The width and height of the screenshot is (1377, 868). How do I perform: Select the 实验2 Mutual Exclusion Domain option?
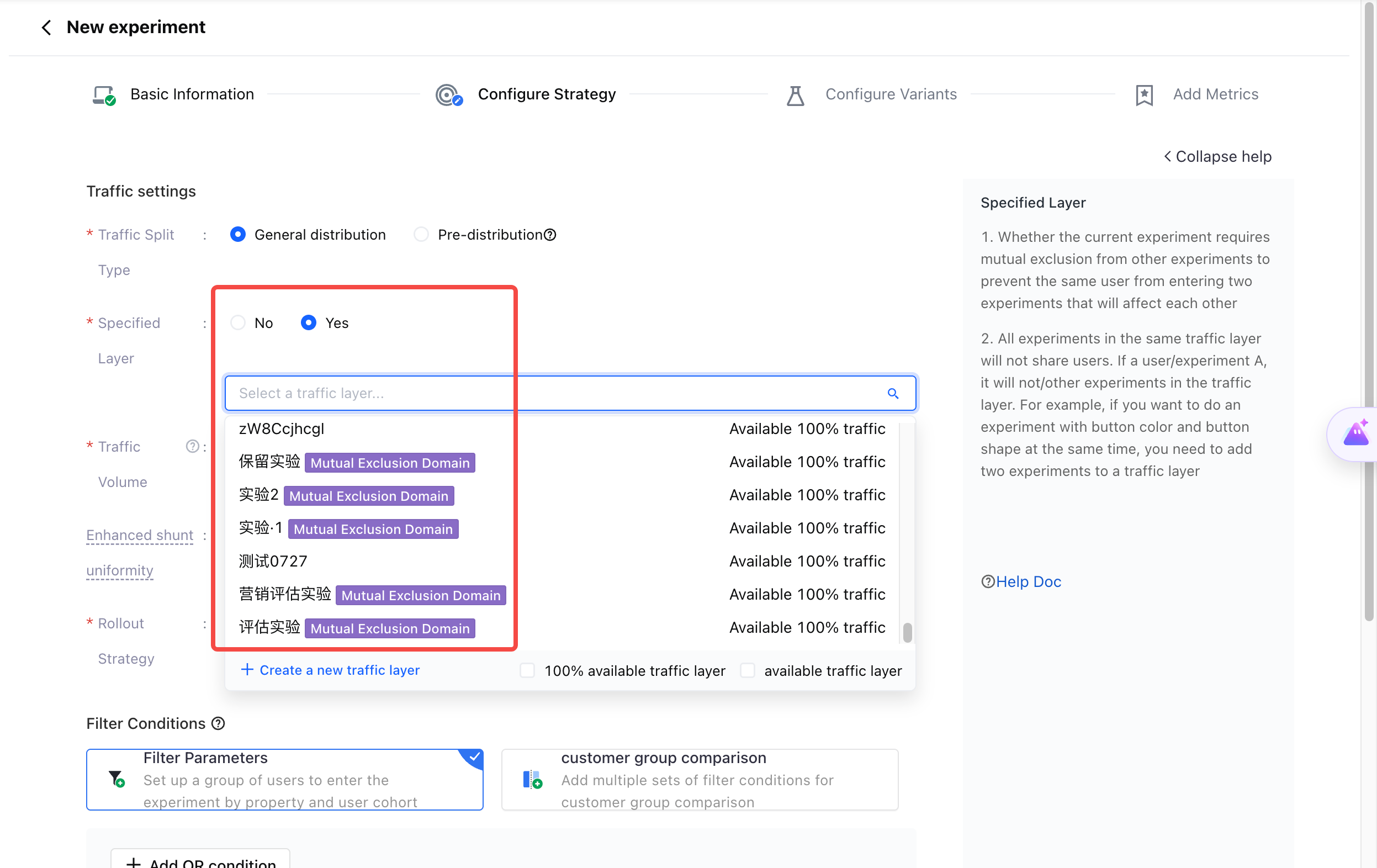coord(562,495)
